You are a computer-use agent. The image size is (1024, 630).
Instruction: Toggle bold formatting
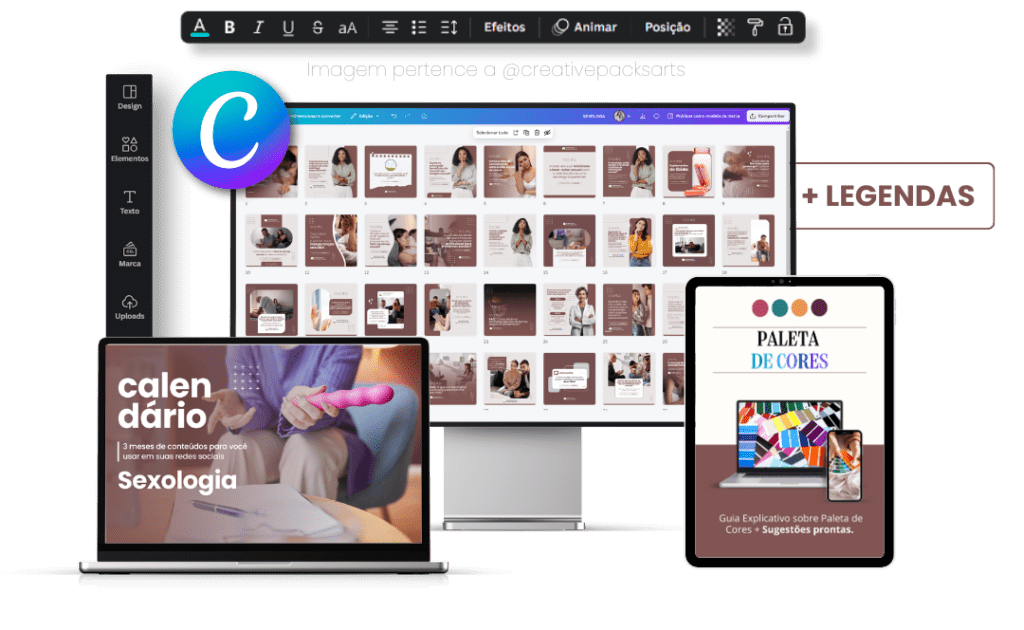229,27
